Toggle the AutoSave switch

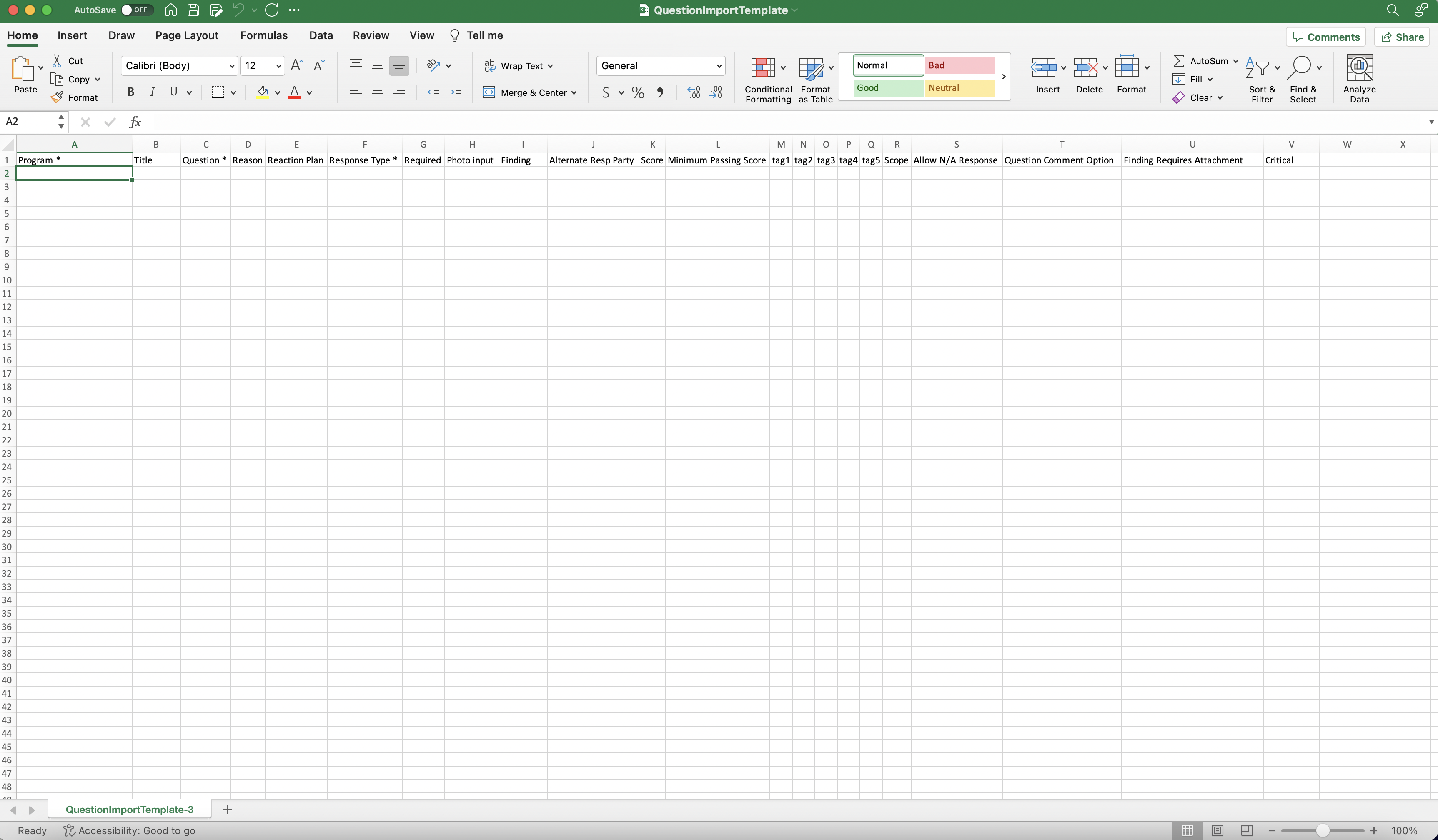pos(137,10)
